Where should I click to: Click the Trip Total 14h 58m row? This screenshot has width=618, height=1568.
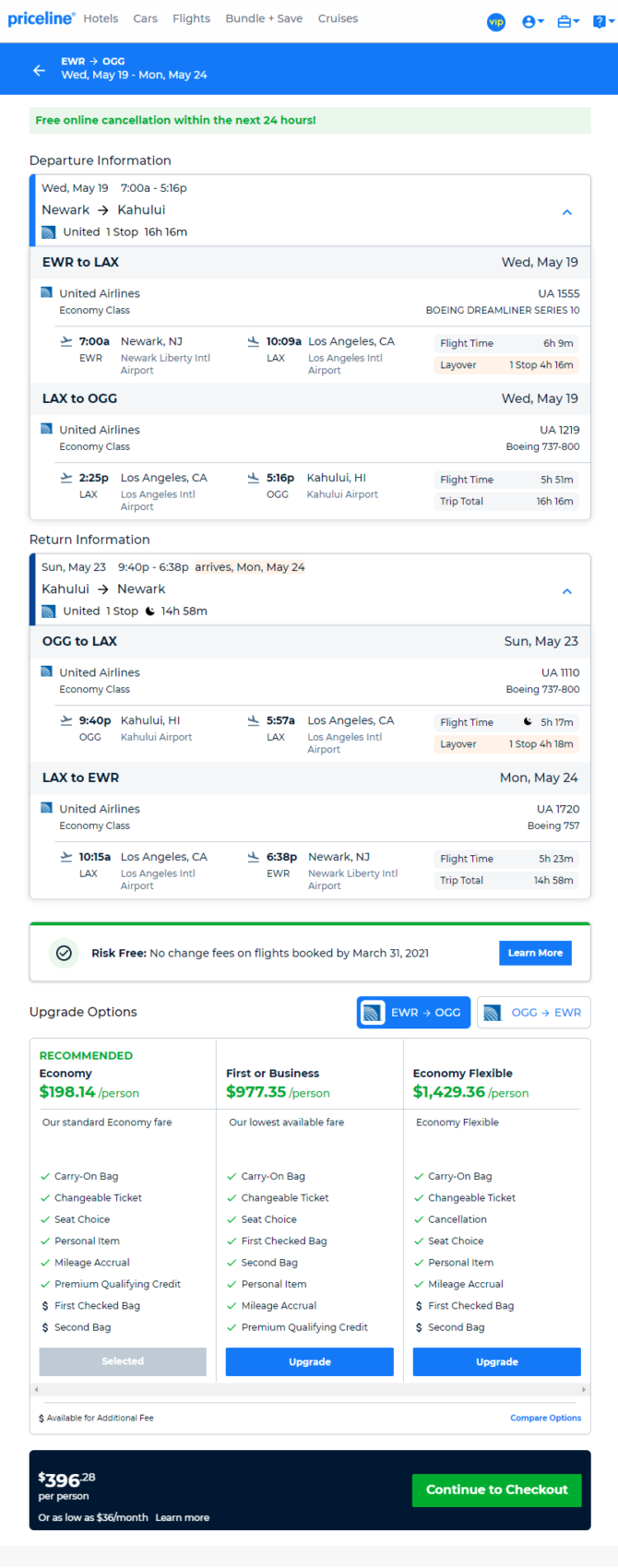(x=506, y=881)
